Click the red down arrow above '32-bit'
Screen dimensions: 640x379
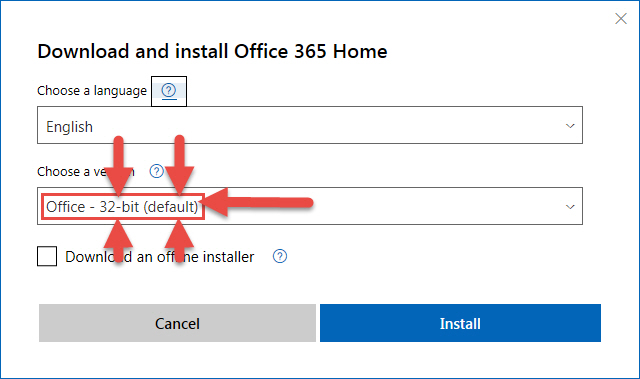[x=118, y=165]
